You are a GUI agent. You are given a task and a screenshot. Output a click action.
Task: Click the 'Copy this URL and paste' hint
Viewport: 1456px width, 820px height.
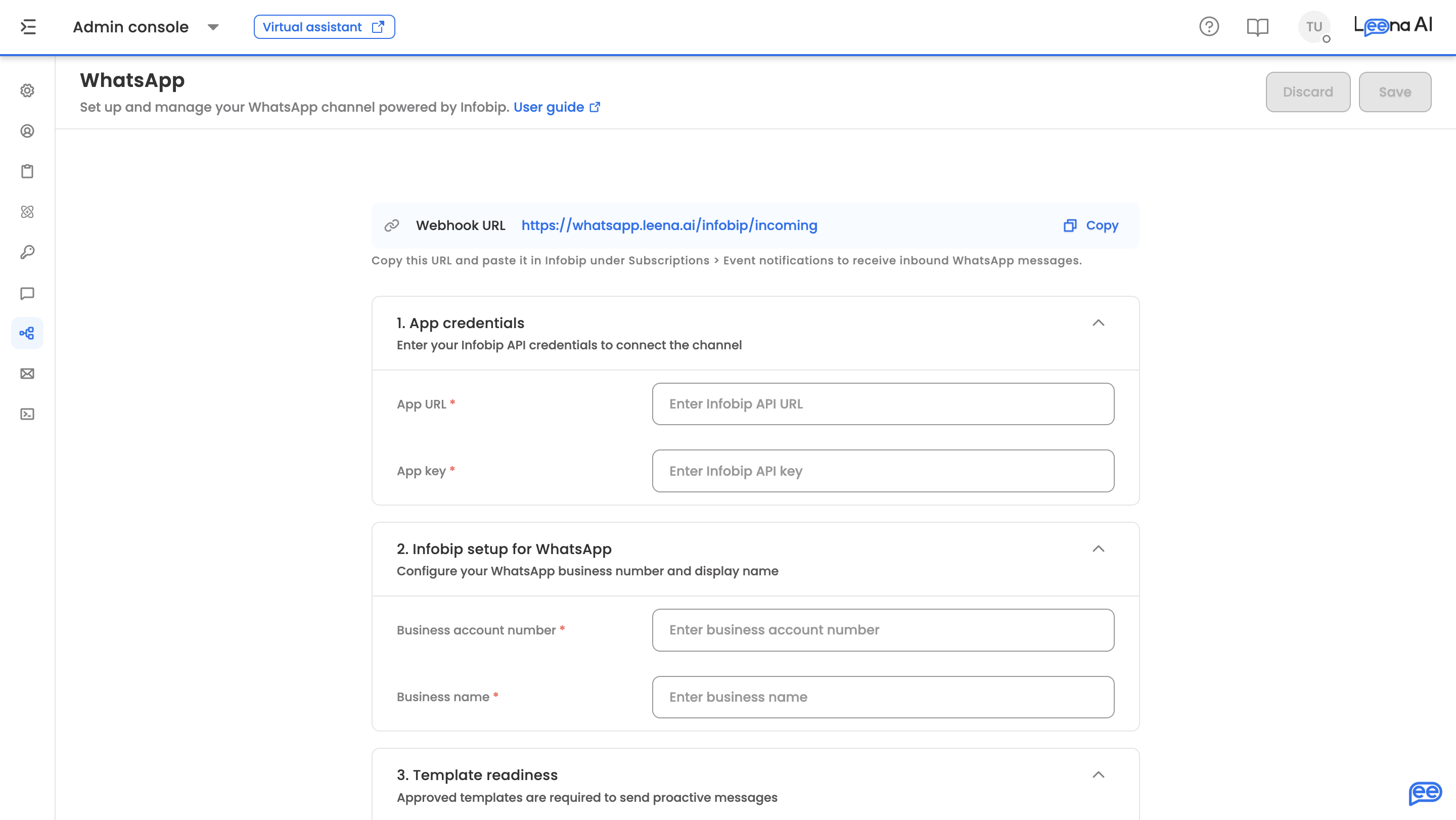coord(726,260)
